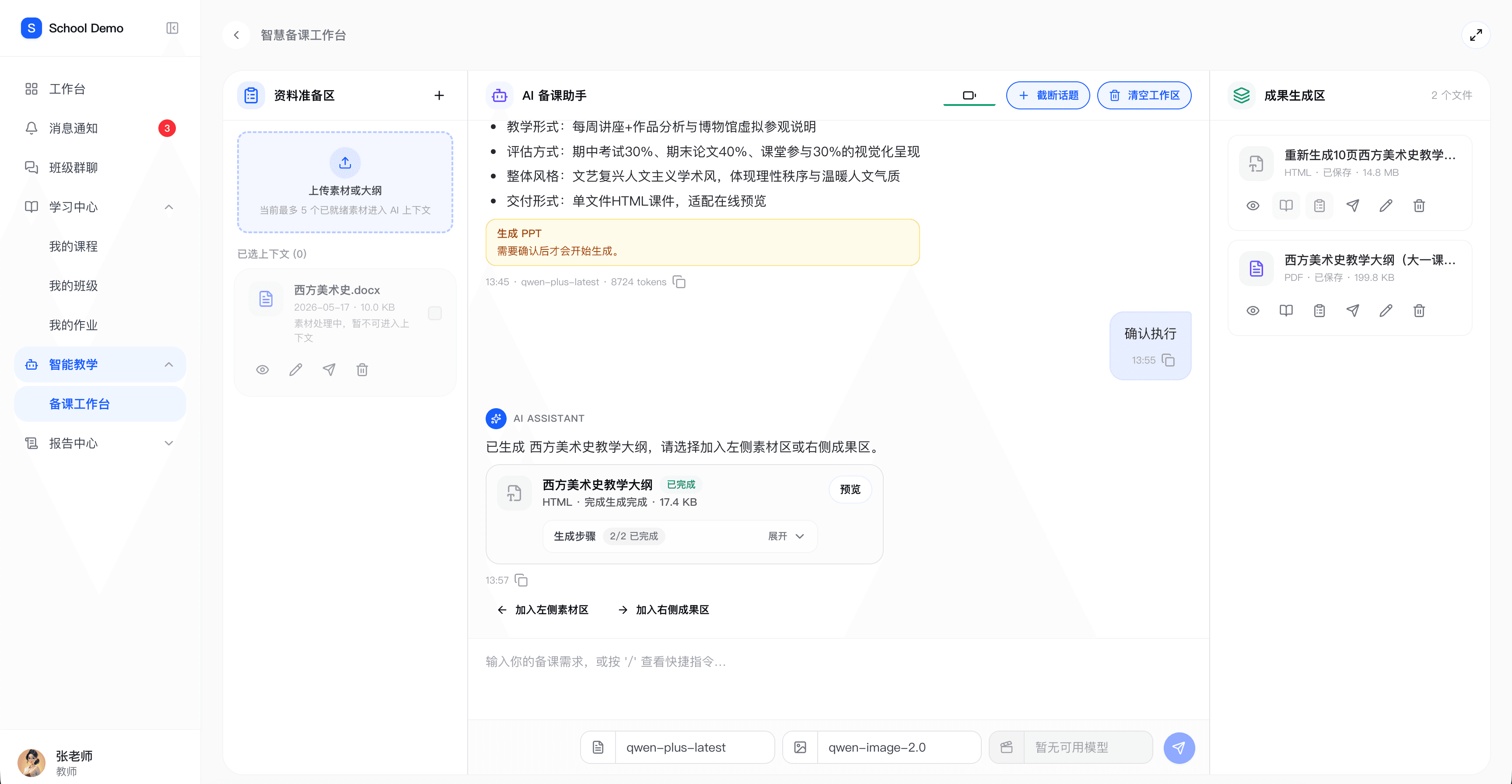This screenshot has width=1512, height=784.
Task: Open 消息通知 in sidebar
Action: point(100,128)
